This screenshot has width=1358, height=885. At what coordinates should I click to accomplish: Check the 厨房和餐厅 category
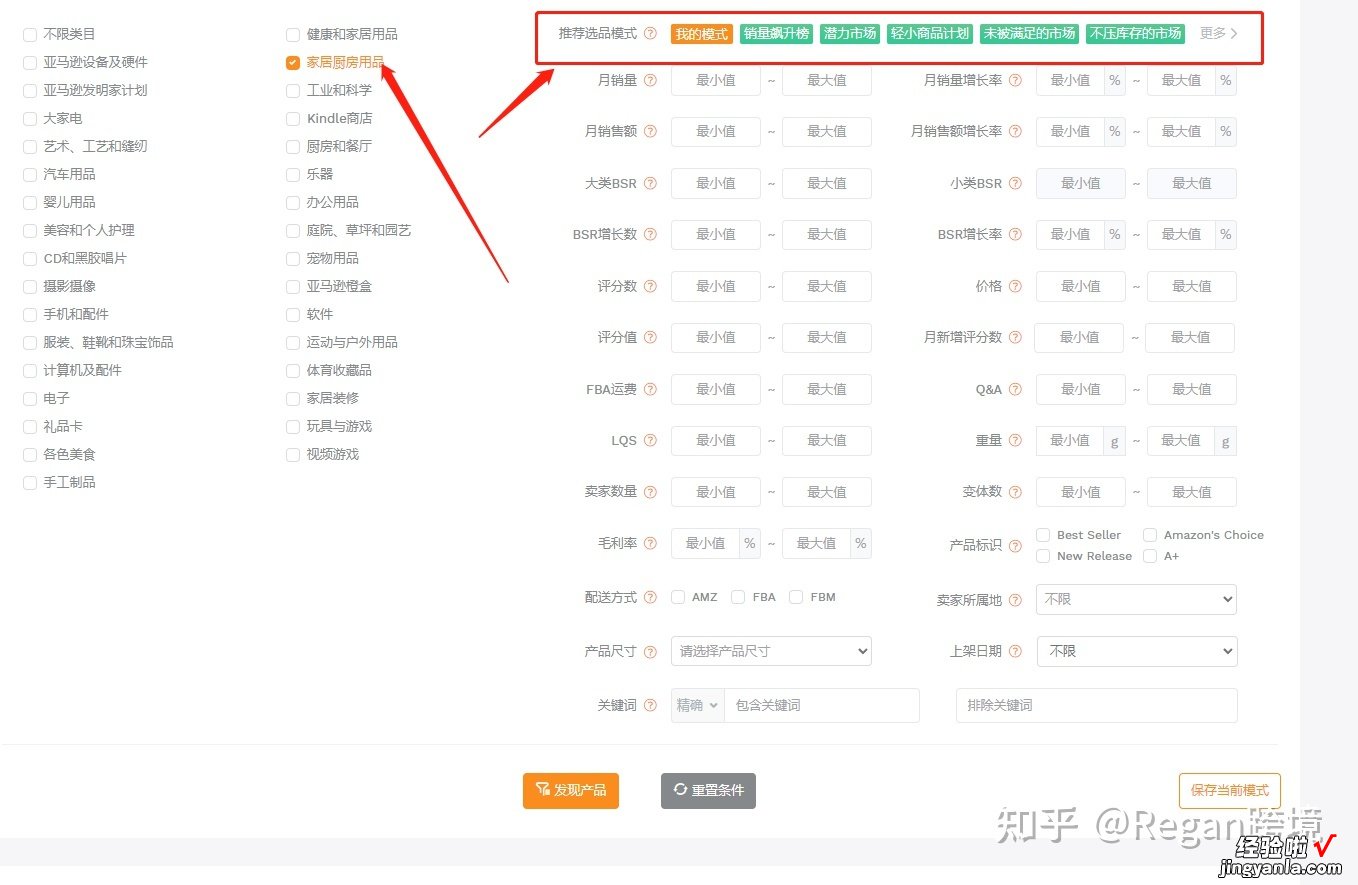coord(293,146)
